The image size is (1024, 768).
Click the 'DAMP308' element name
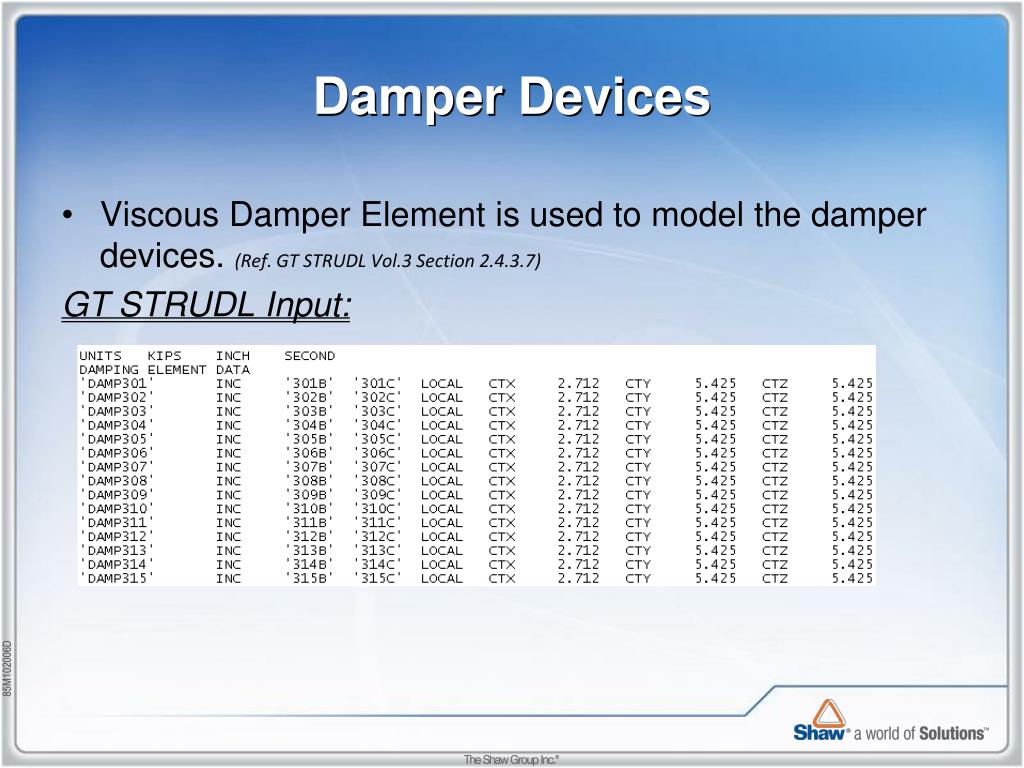pos(117,481)
